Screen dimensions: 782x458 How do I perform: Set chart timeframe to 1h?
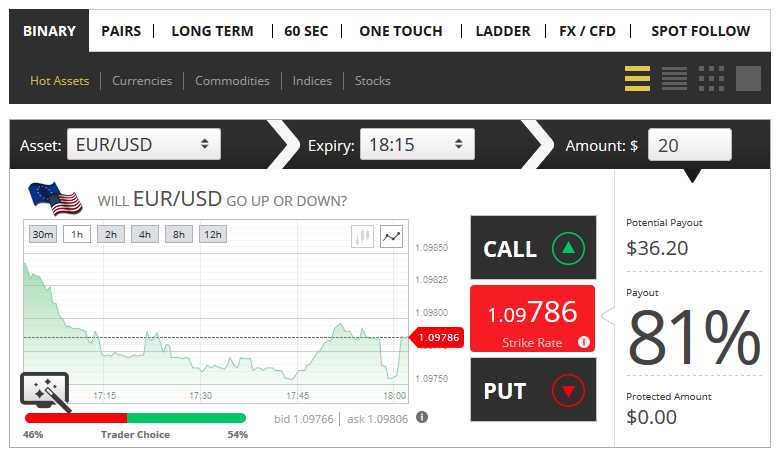pyautogui.click(x=77, y=234)
